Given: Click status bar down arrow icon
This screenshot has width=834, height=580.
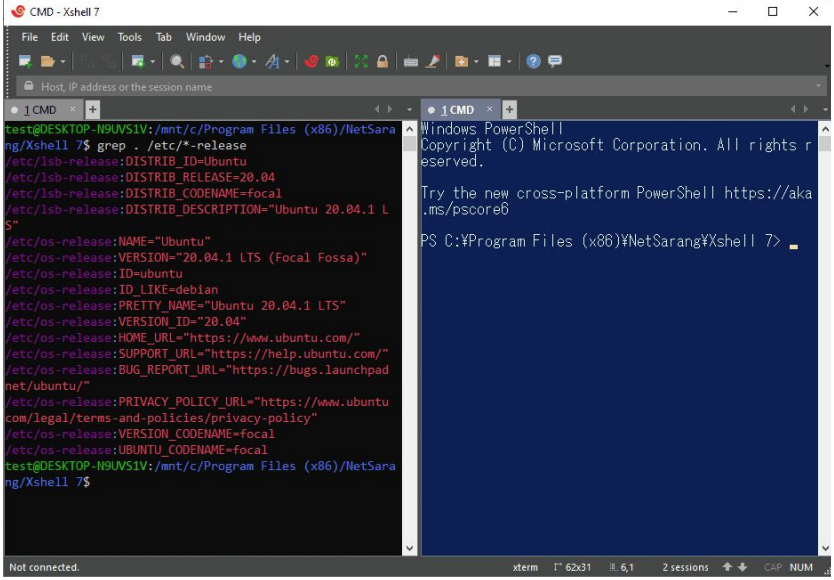Looking at the screenshot, I should [743, 567].
